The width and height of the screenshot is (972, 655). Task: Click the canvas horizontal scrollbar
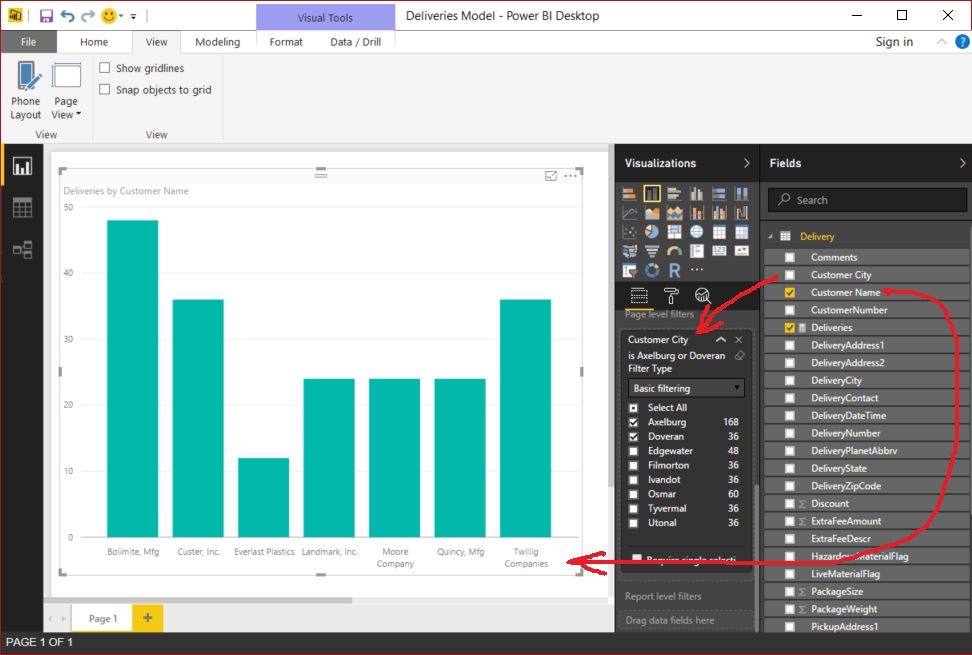[x=198, y=600]
